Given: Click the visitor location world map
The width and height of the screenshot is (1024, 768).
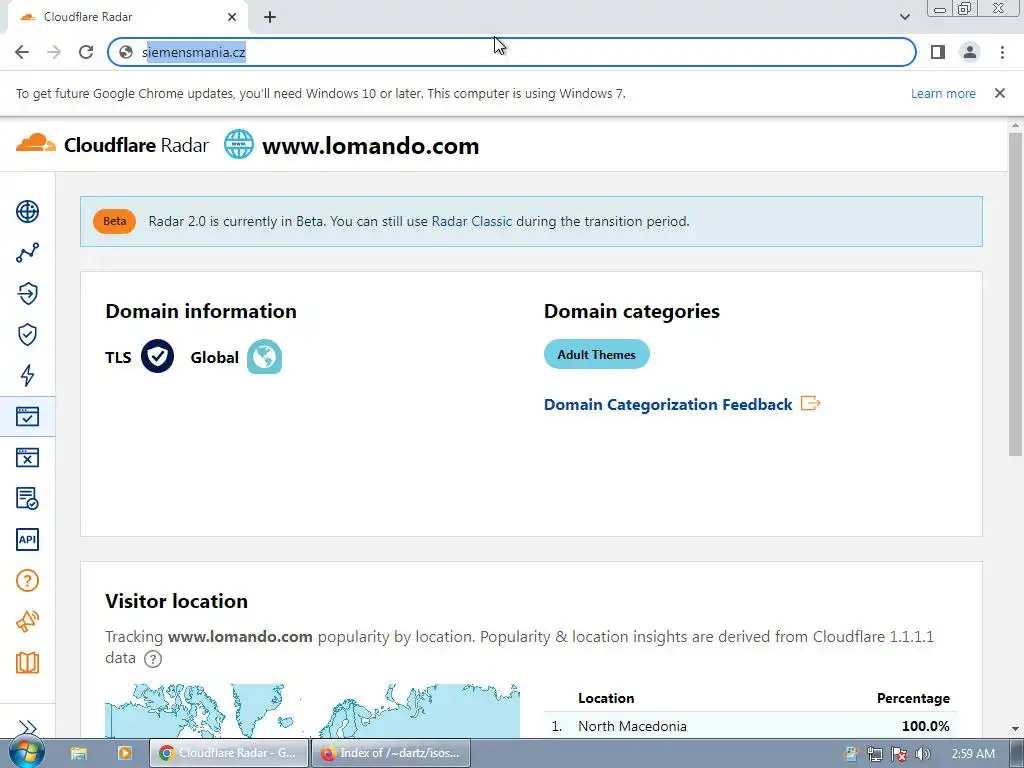Looking at the screenshot, I should 312,711.
